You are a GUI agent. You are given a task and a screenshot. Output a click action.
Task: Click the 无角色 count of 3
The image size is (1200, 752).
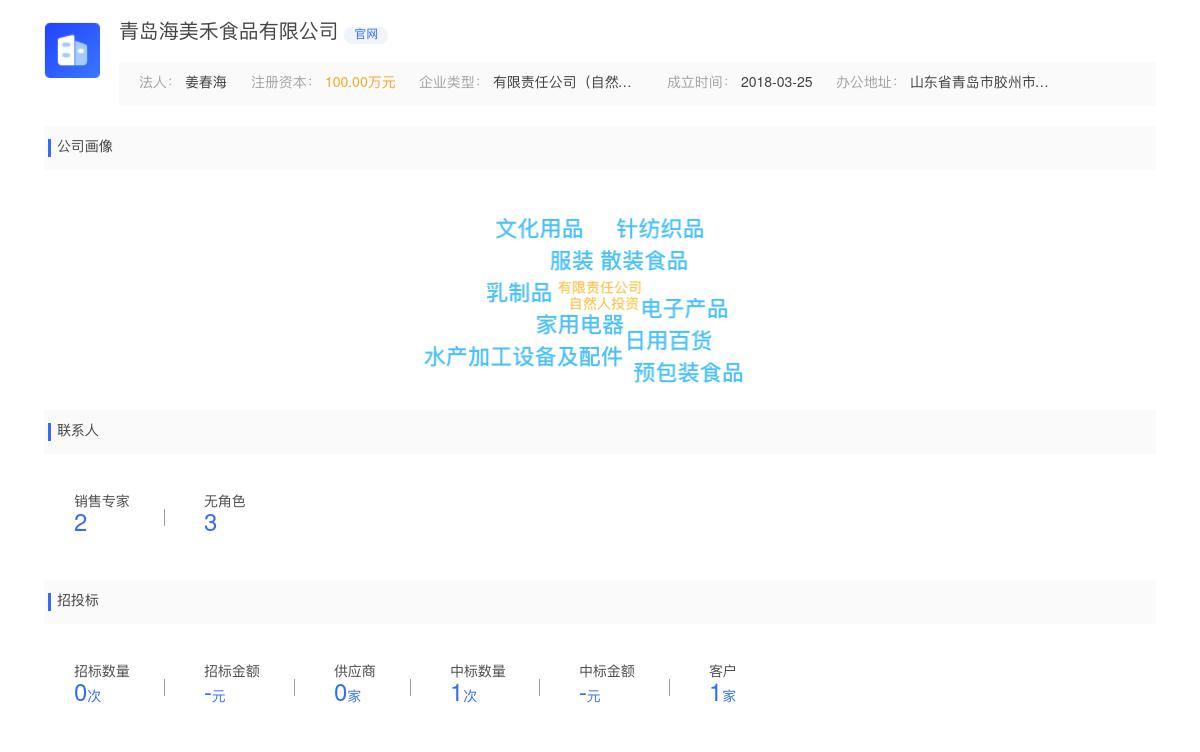coord(210,523)
